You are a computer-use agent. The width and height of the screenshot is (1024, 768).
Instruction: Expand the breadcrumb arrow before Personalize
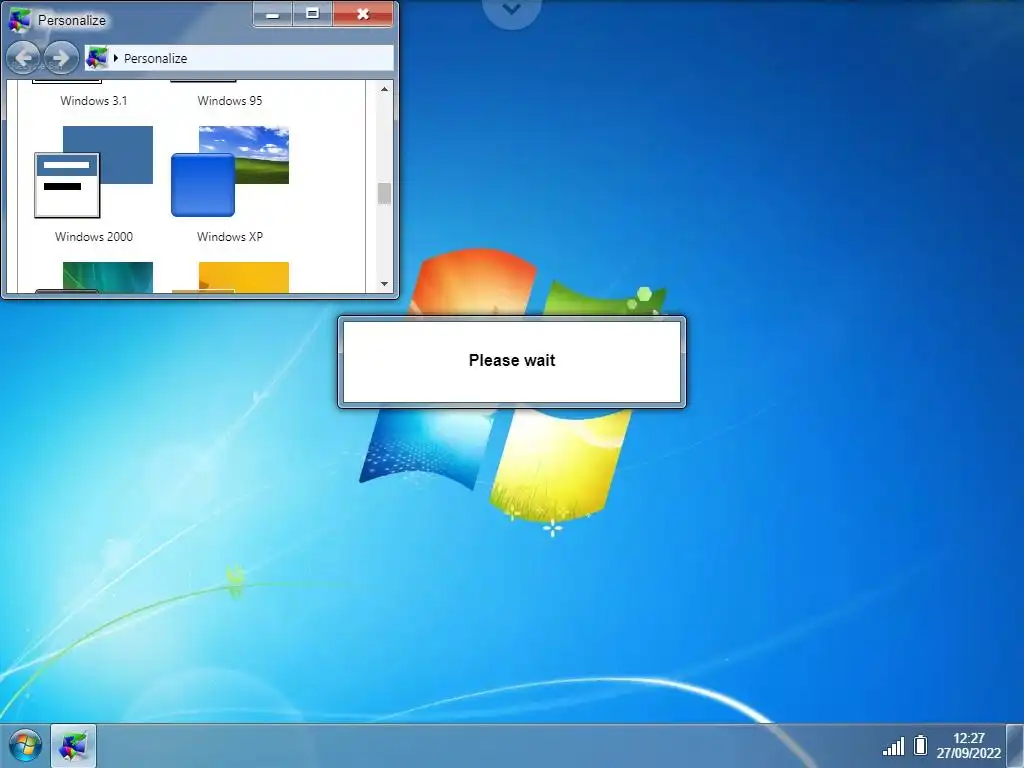(x=116, y=58)
